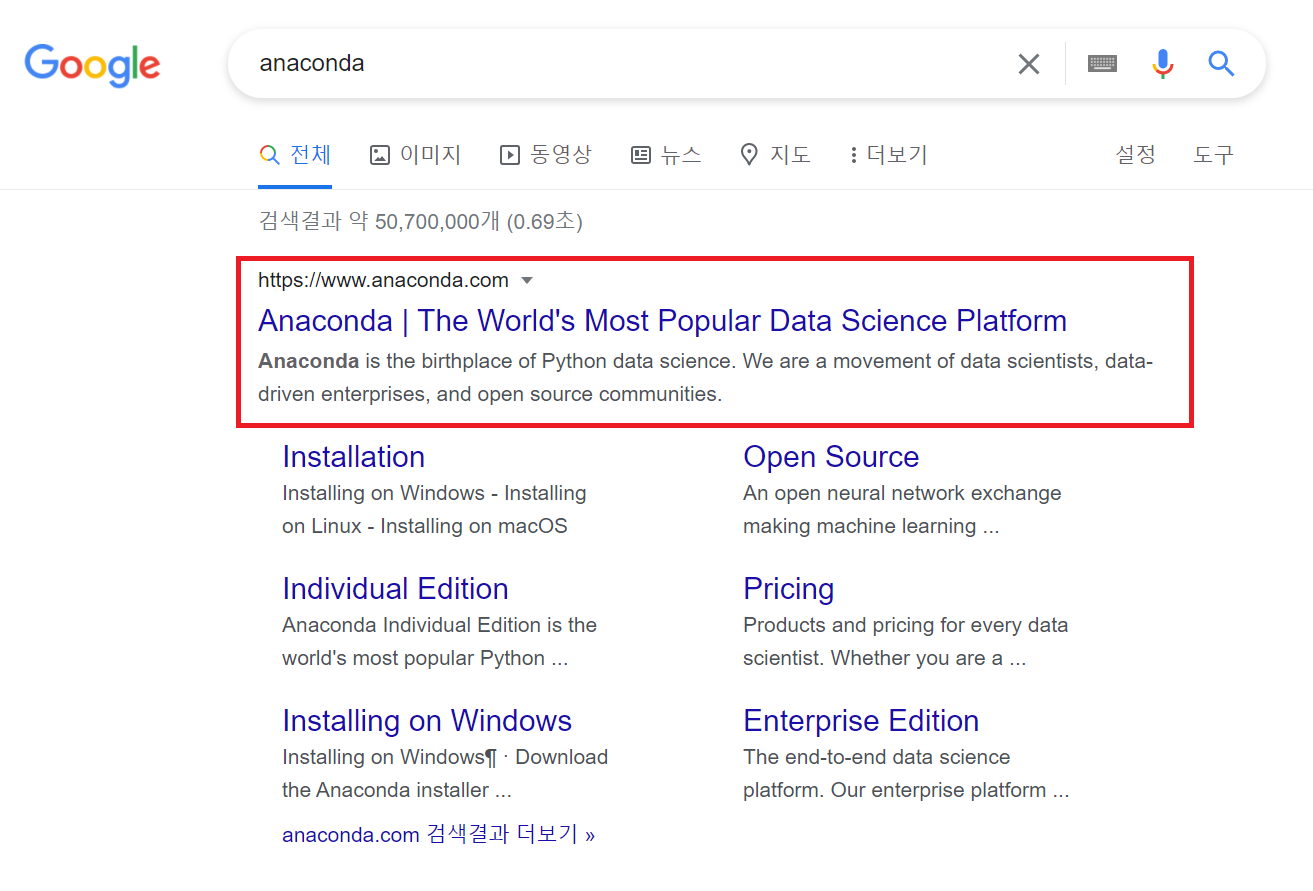Open the Enterprise Edition sitelink
The height and width of the screenshot is (891, 1313).
(861, 721)
